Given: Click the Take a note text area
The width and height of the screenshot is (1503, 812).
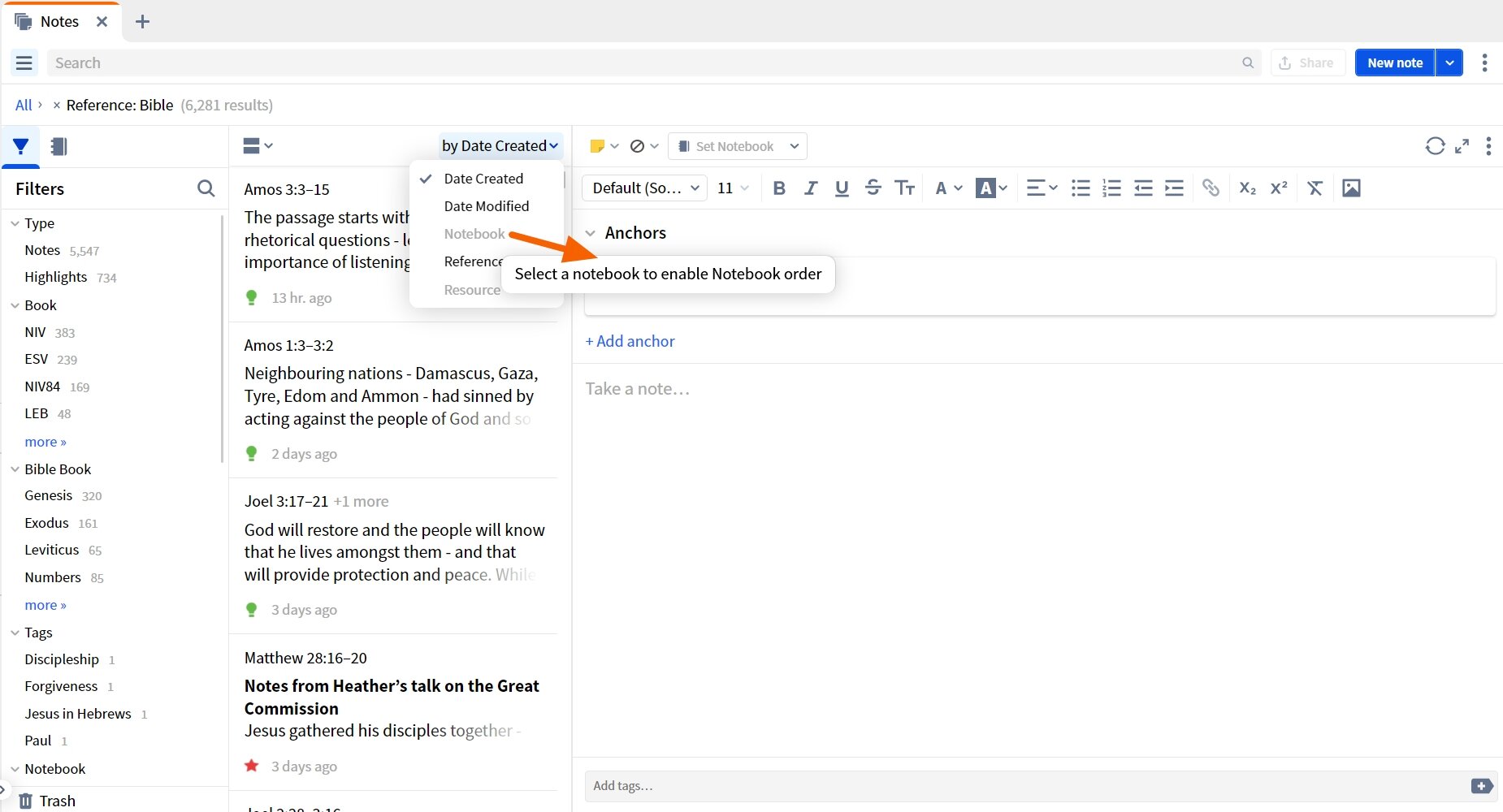Looking at the screenshot, I should pyautogui.click(x=1038, y=560).
